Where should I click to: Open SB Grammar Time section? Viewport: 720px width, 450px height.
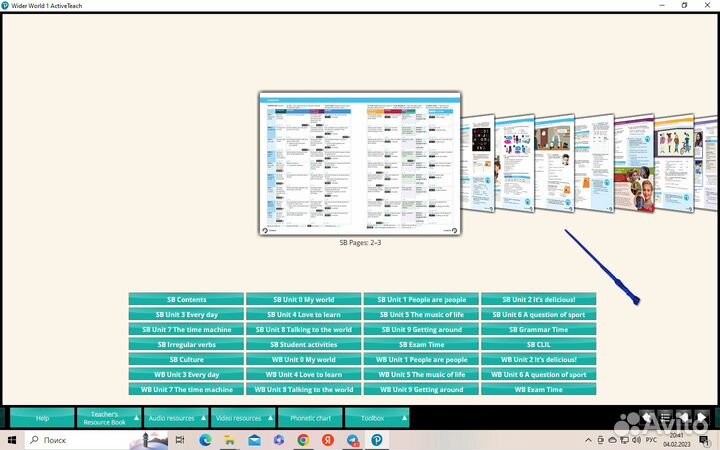pos(539,329)
